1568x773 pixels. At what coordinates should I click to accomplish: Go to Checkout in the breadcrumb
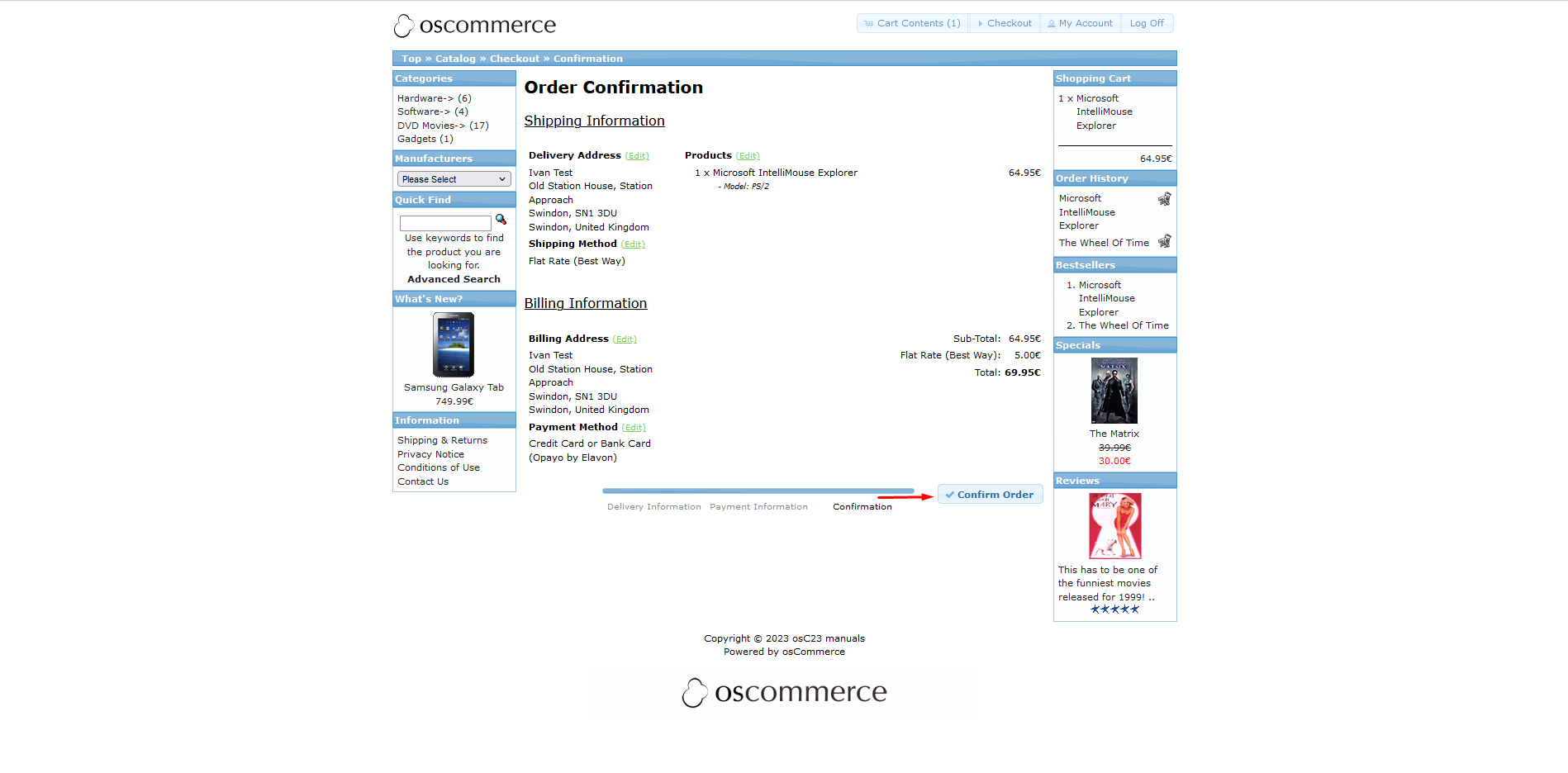coord(514,59)
